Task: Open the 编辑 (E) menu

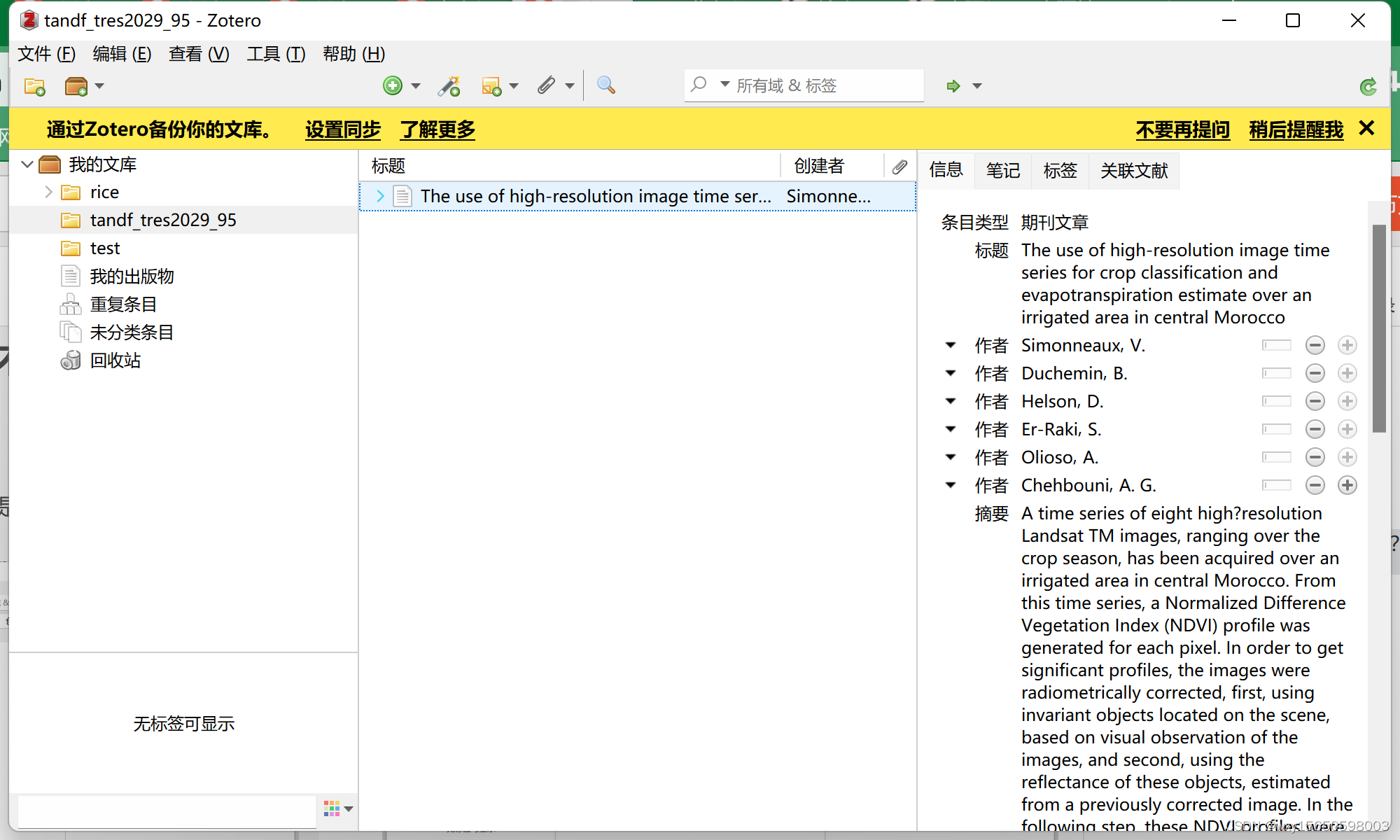Action: click(122, 54)
